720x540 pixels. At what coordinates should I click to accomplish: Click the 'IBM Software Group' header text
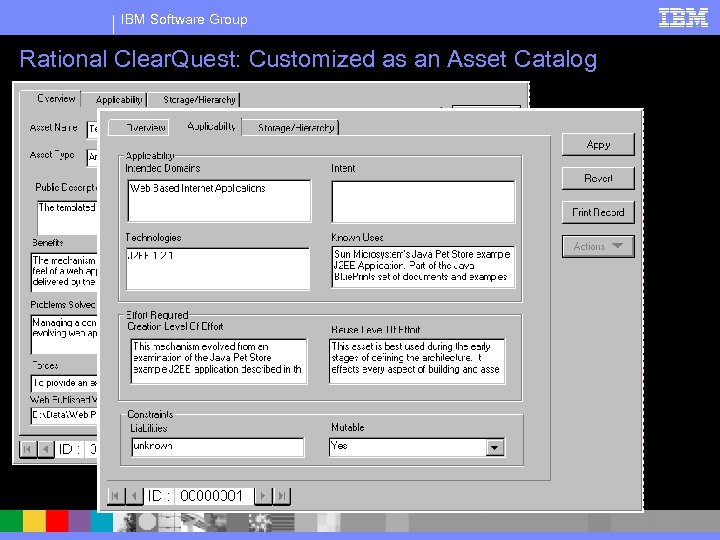[x=184, y=19]
